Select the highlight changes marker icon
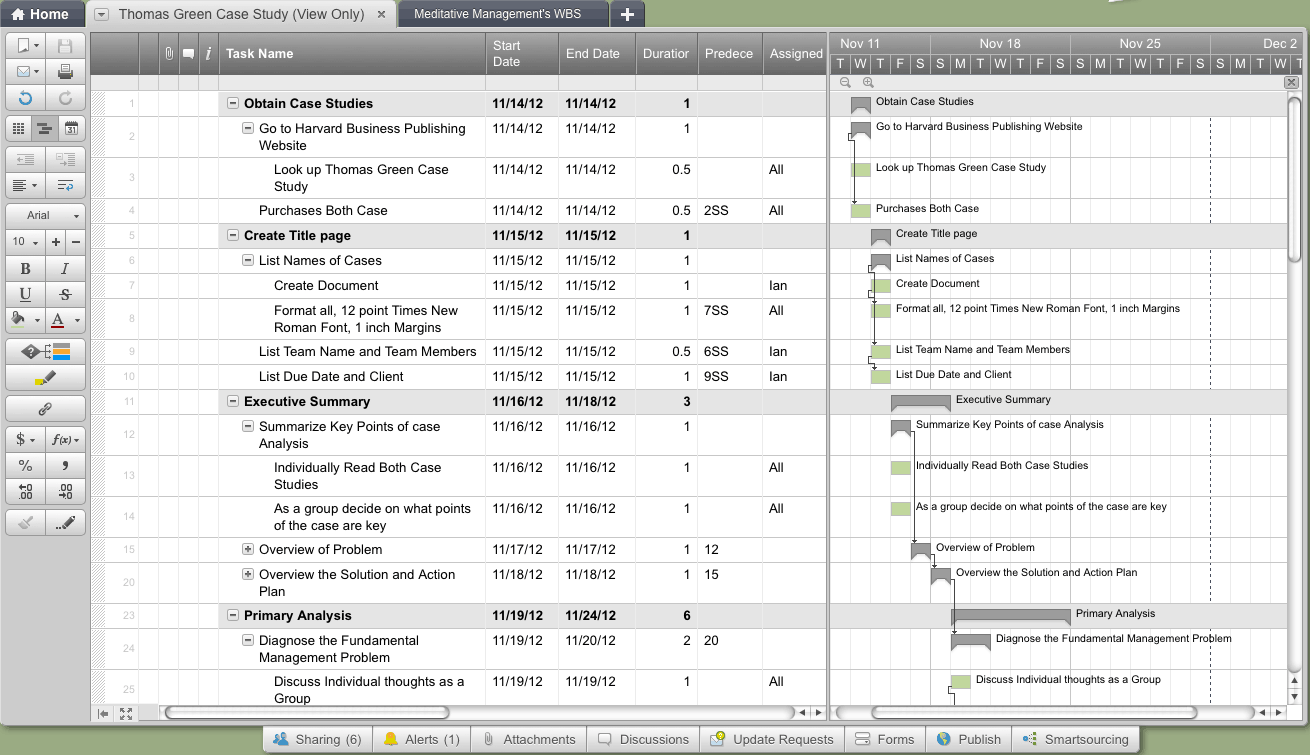This screenshot has width=1310, height=755. tap(45, 378)
